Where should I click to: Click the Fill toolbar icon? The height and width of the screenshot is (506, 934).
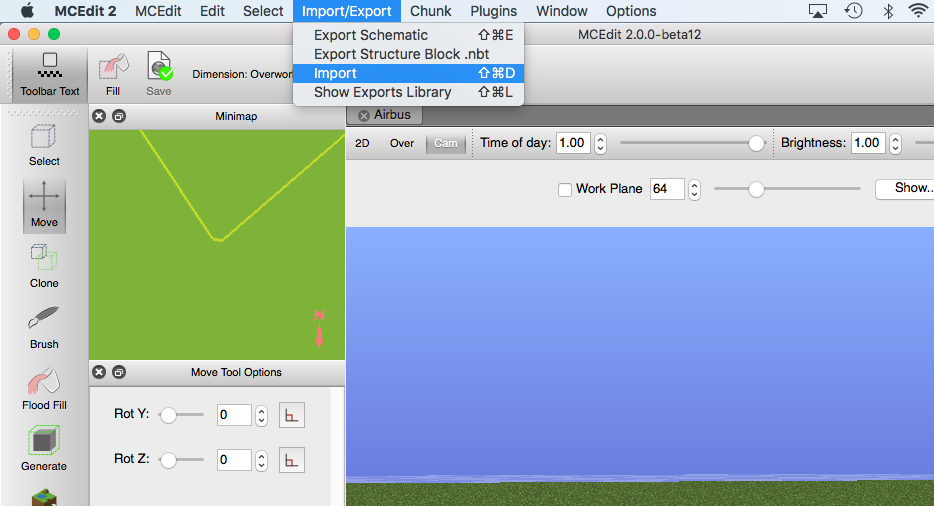click(x=113, y=74)
